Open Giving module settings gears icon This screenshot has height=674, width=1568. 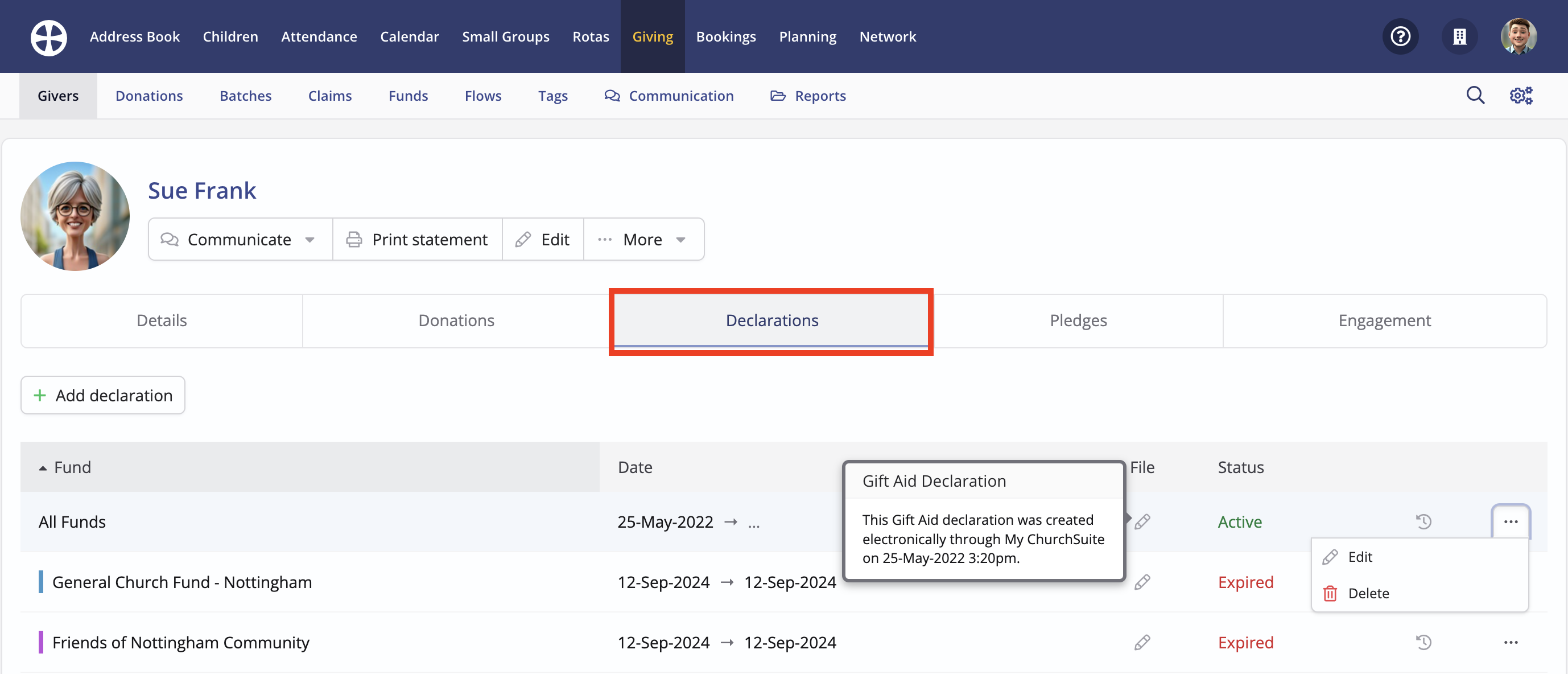tap(1521, 96)
